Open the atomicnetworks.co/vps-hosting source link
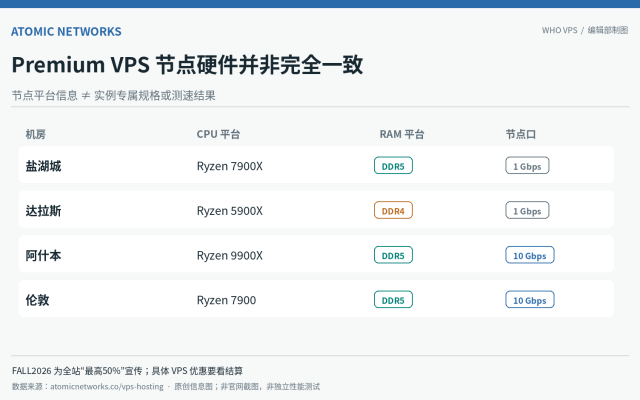Image resolution: width=640 pixels, height=400 pixels. [107, 386]
